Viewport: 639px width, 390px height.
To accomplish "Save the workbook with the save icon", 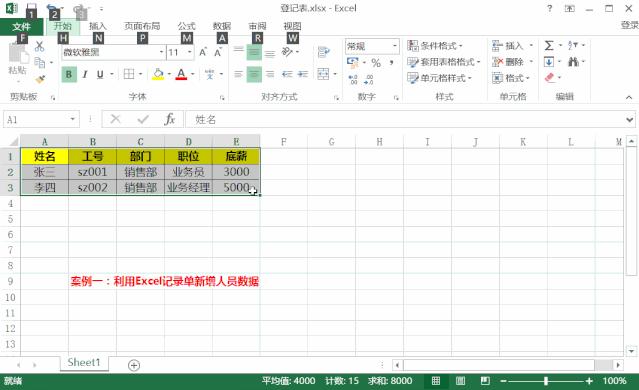I will [x=31, y=8].
